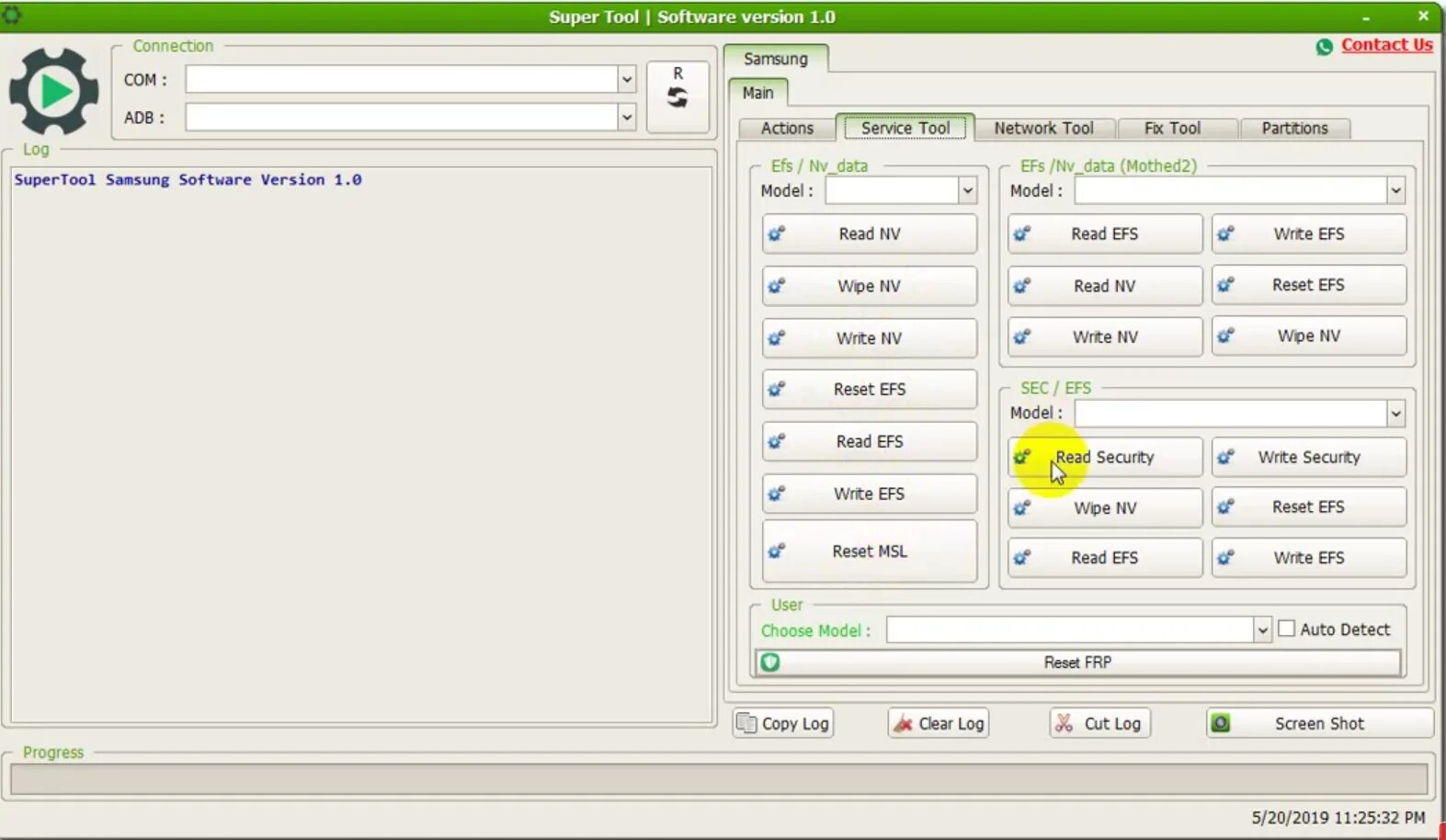Select the Main tab
Image resolution: width=1446 pixels, height=840 pixels.
pos(757,93)
